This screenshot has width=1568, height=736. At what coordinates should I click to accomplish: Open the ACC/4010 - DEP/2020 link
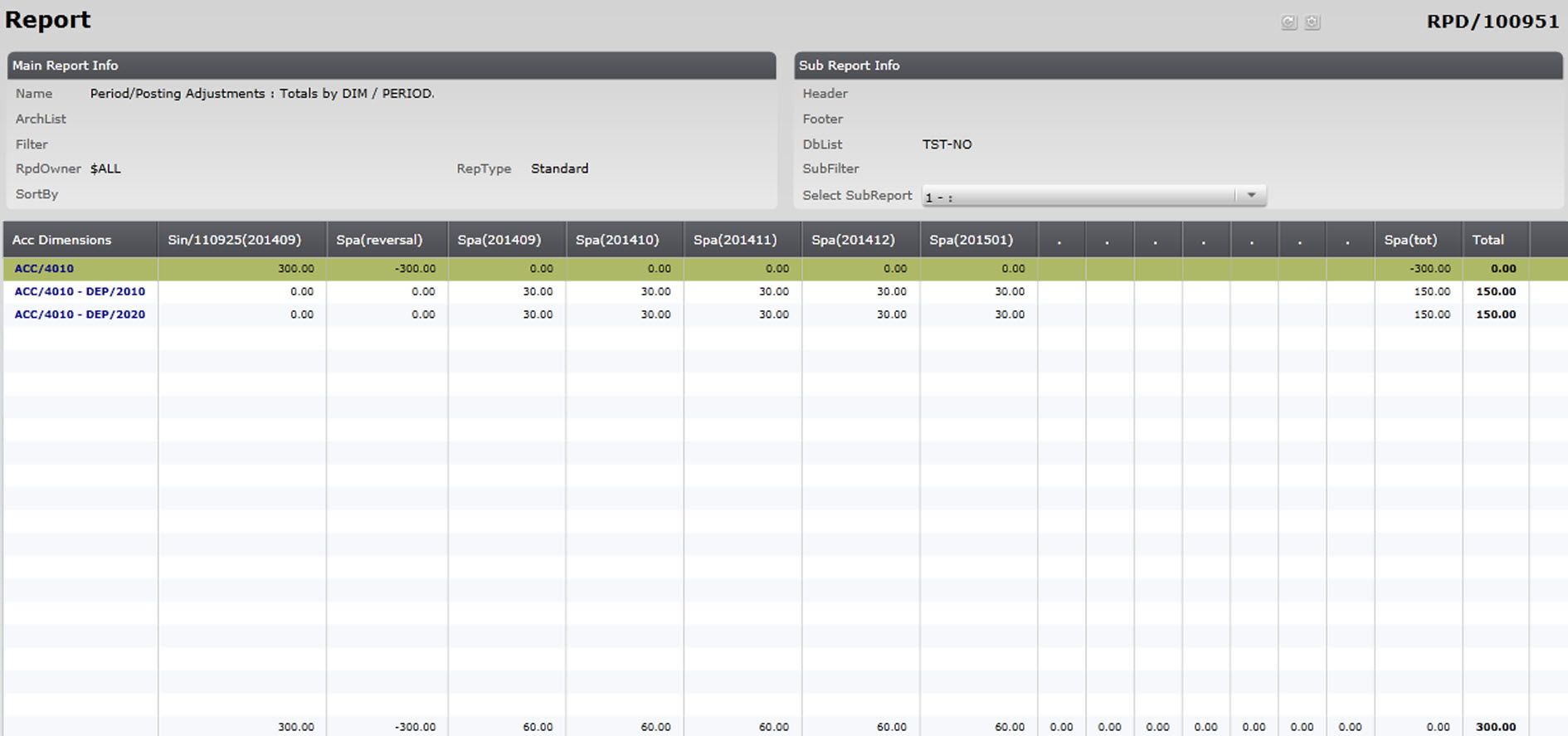tap(80, 314)
